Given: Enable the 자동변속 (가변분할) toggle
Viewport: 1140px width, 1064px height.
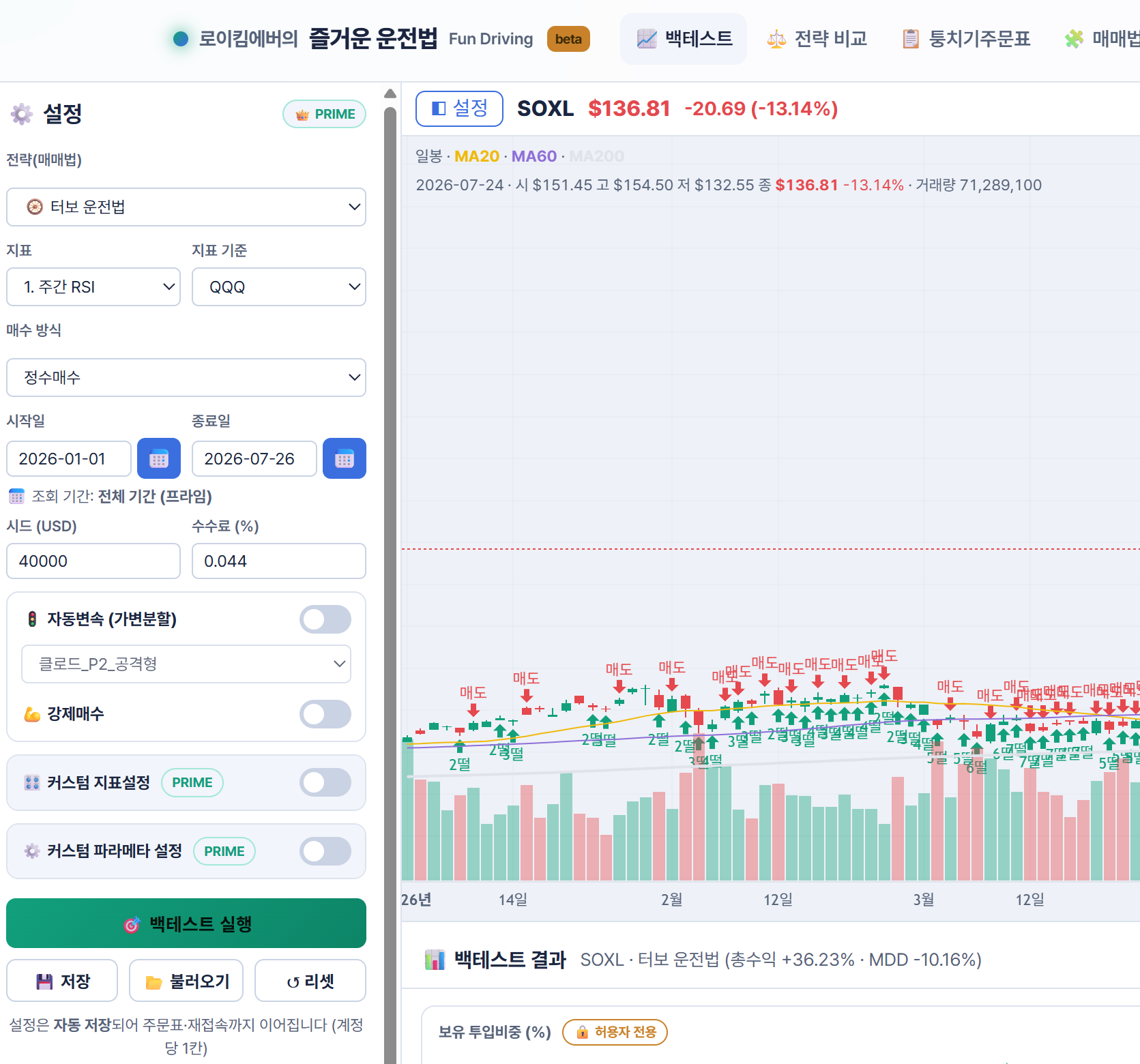Looking at the screenshot, I should click(325, 619).
